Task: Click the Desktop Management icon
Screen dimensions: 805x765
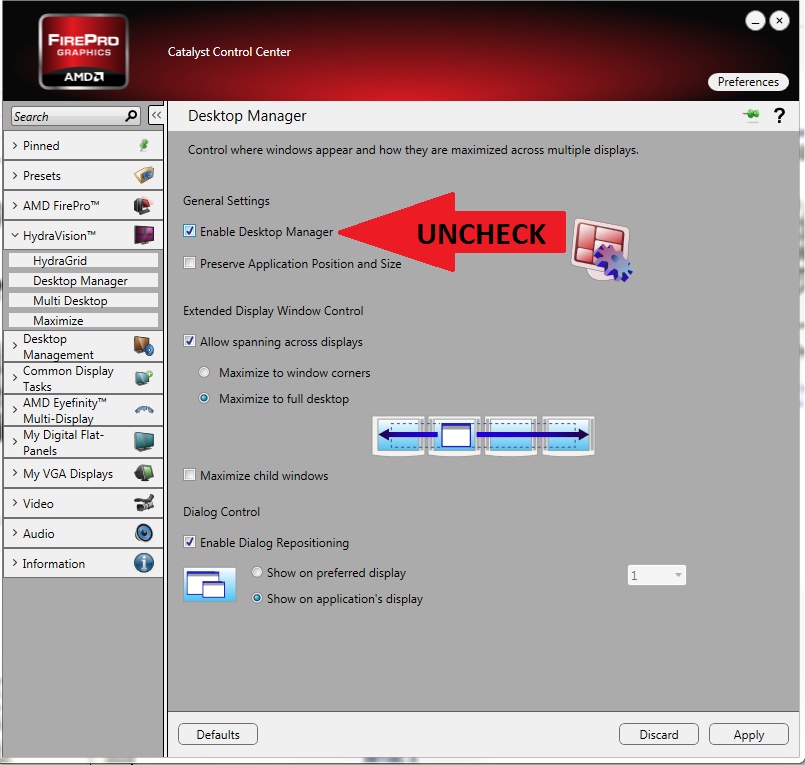Action: pyautogui.click(x=144, y=346)
